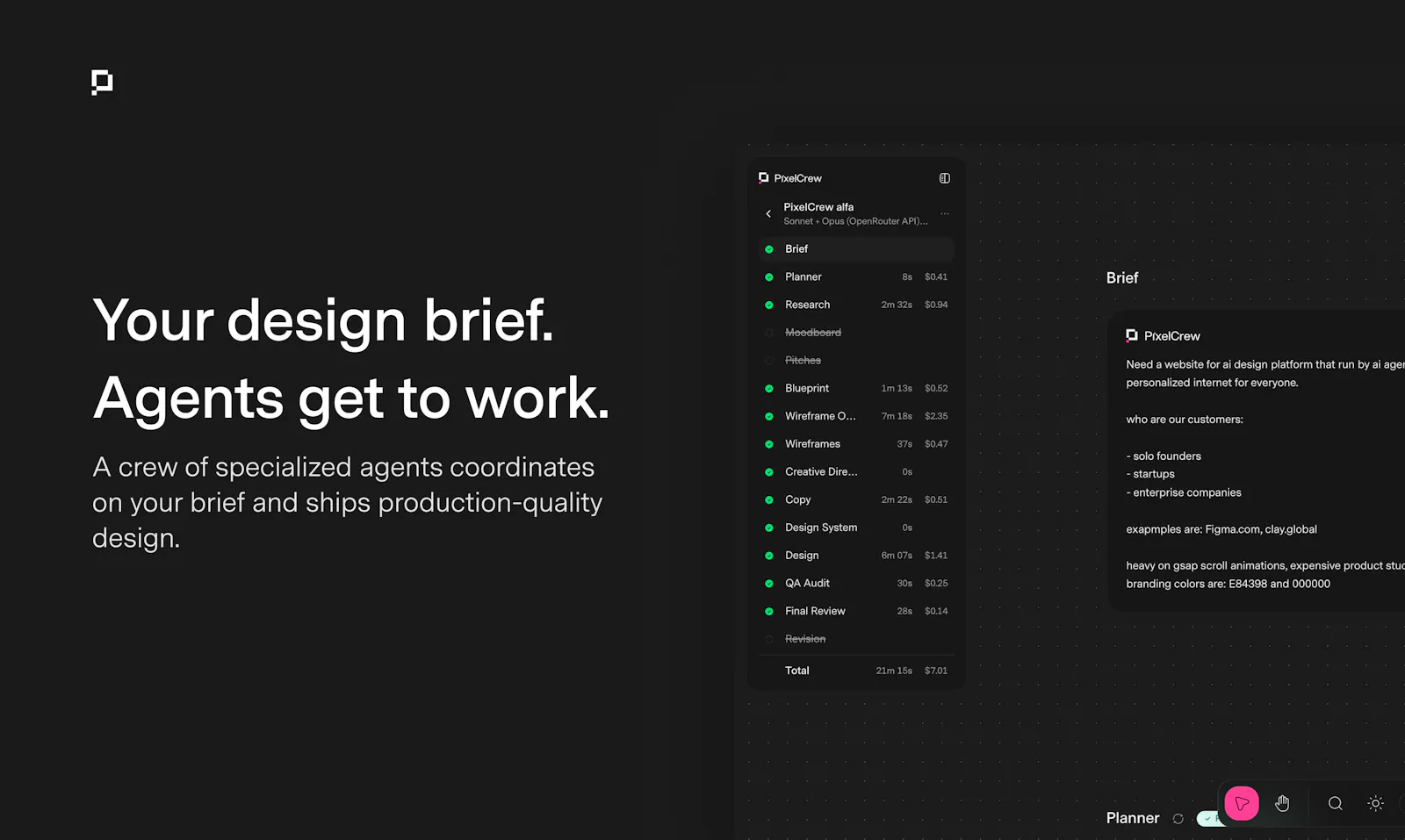This screenshot has height=840, width=1405.
Task: Click the "- enterprise companies" line in the brief
Action: tap(1184, 492)
